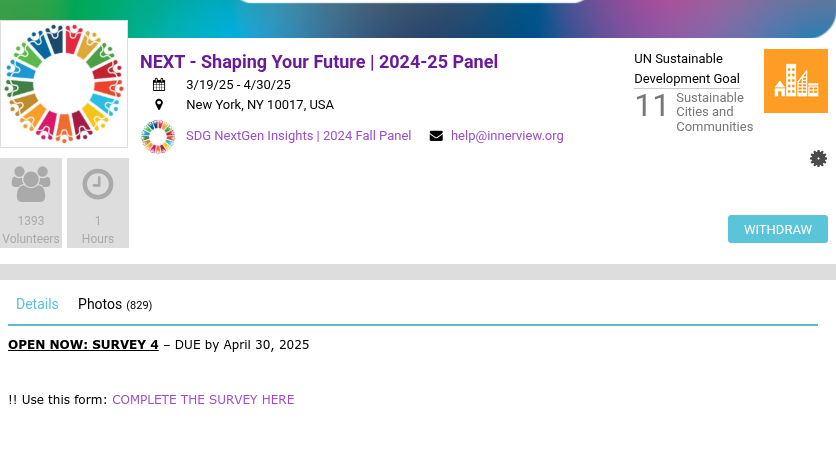Switch to the Details tab

tap(37, 304)
